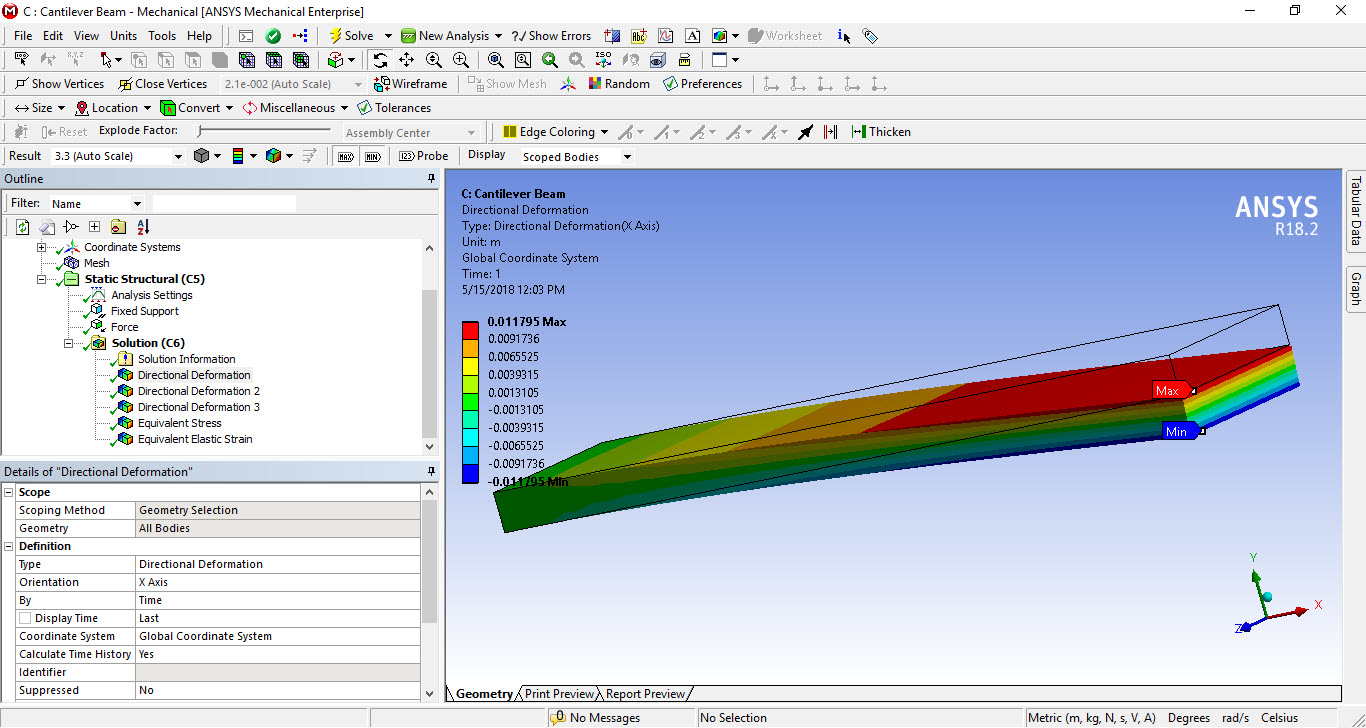Select the Pan view tool
This screenshot has height=728, width=1366.
click(407, 60)
